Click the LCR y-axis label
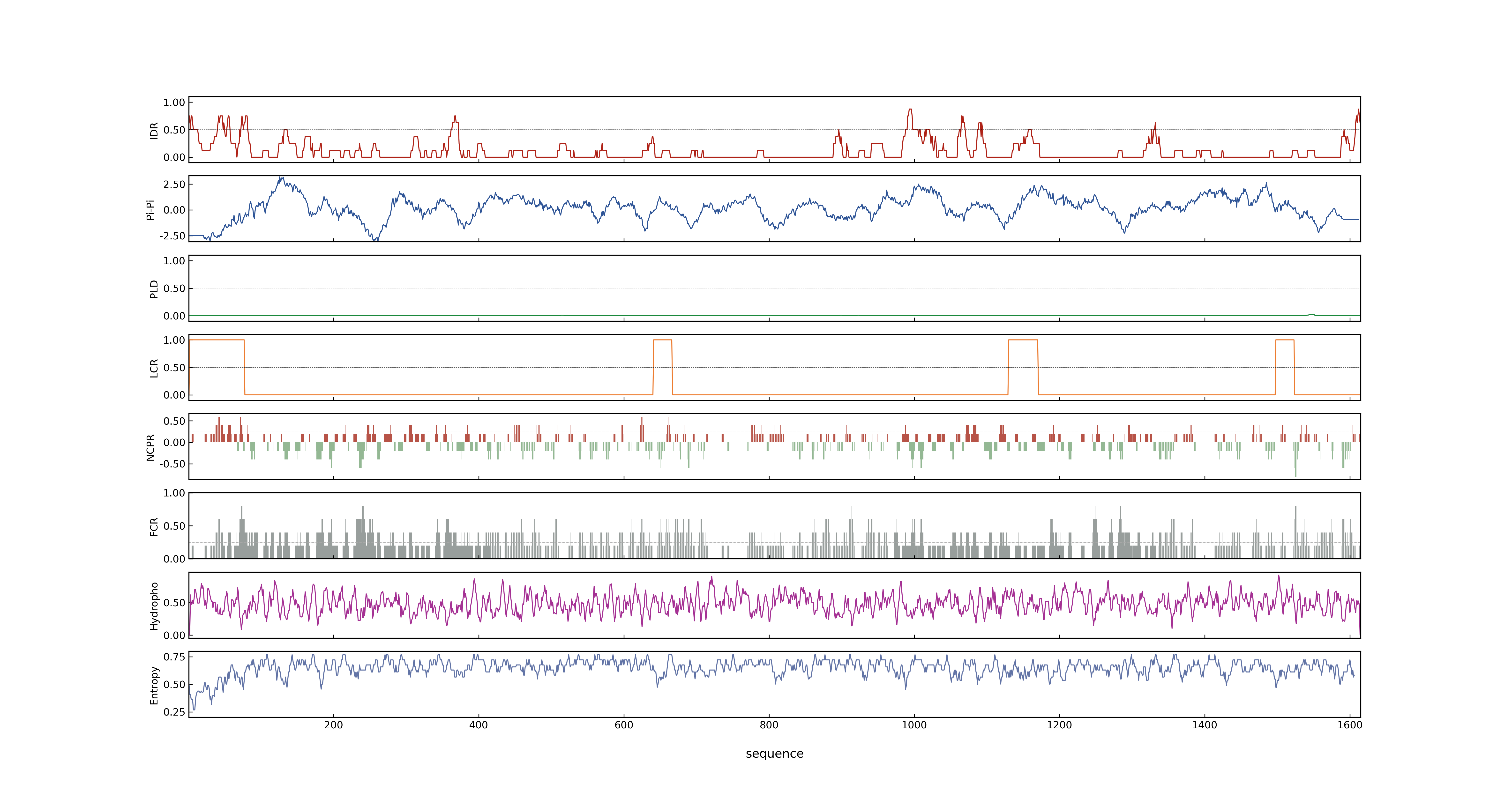1512x806 pixels. pyautogui.click(x=154, y=368)
